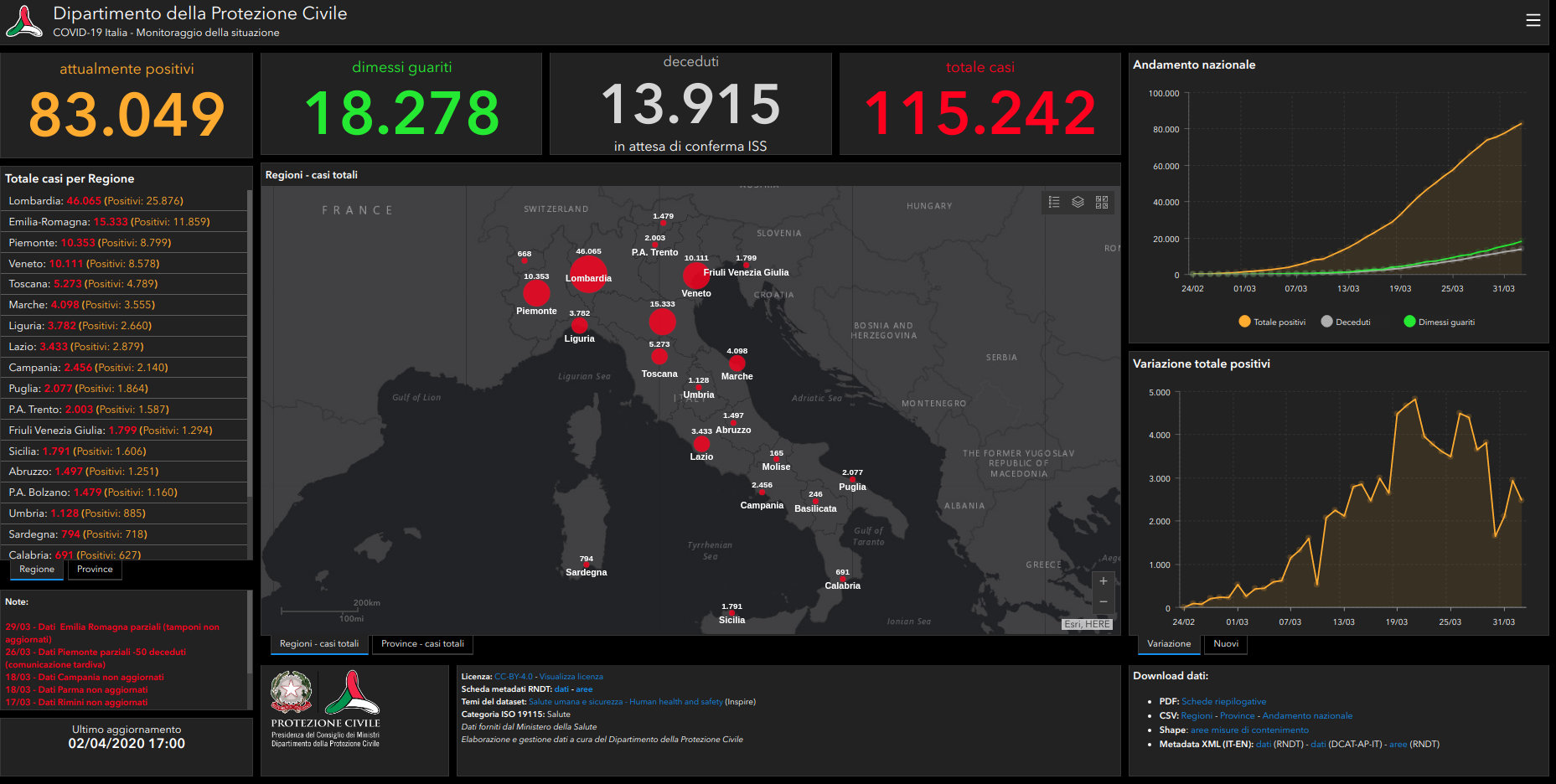Zoom out on the map
This screenshot has width=1556, height=784.
pos(1104,602)
